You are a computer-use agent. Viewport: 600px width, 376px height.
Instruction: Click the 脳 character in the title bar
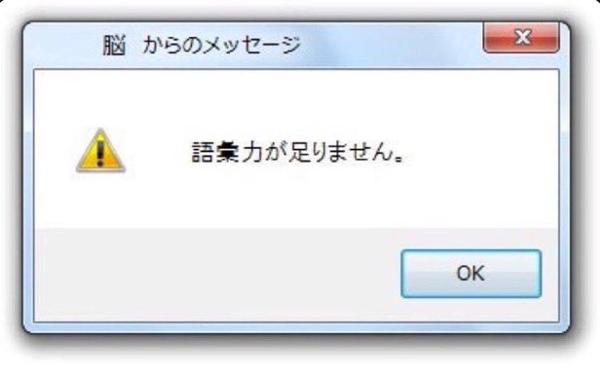[114, 46]
